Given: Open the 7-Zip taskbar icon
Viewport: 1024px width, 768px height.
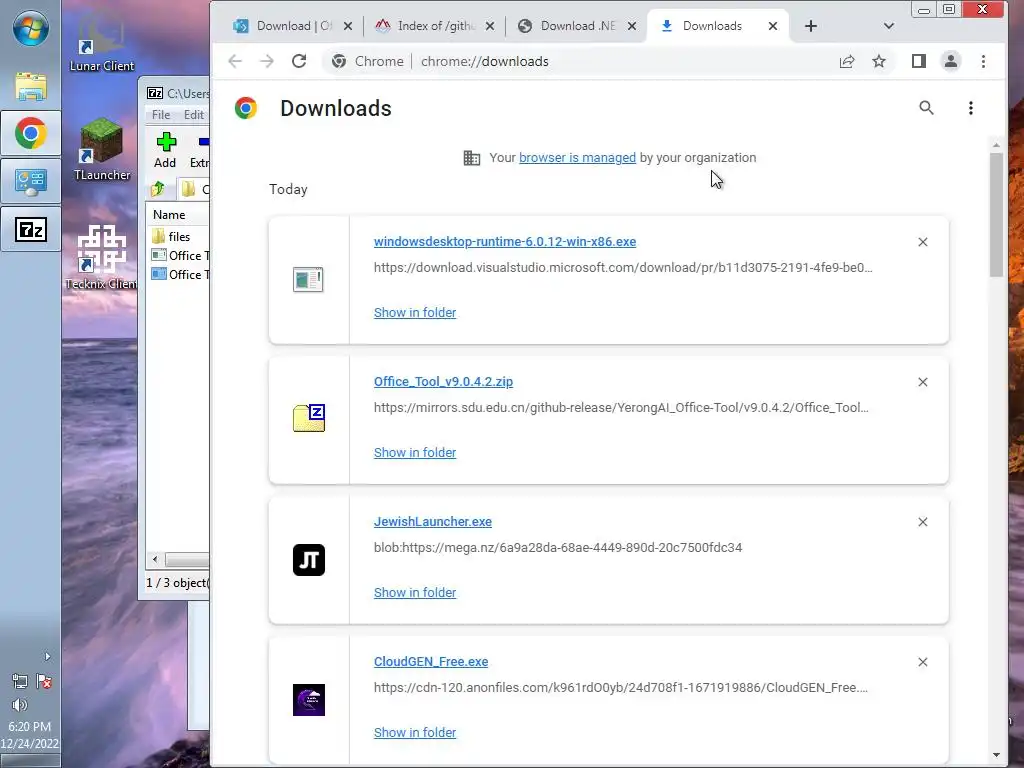Looking at the screenshot, I should [x=31, y=229].
